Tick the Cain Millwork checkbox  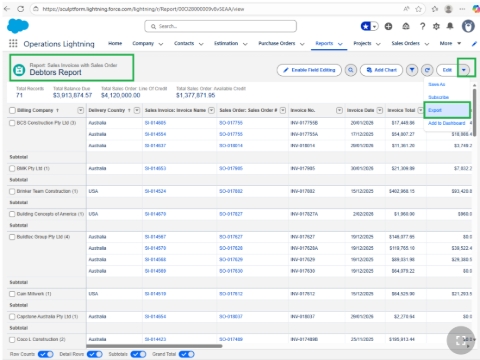[x=12, y=294]
